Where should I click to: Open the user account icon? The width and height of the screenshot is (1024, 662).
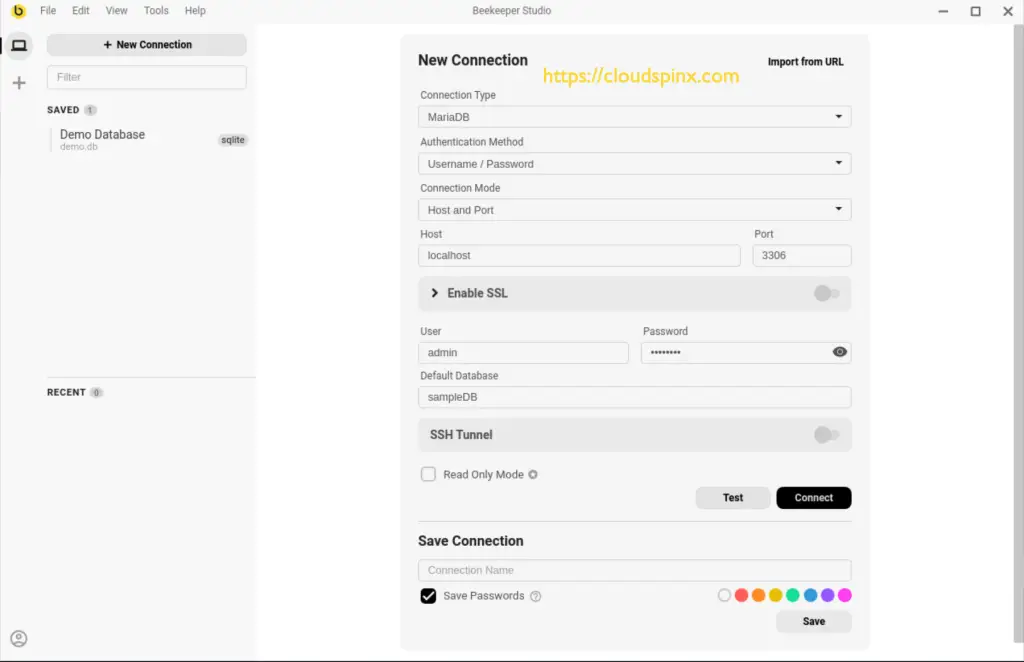(x=18, y=639)
